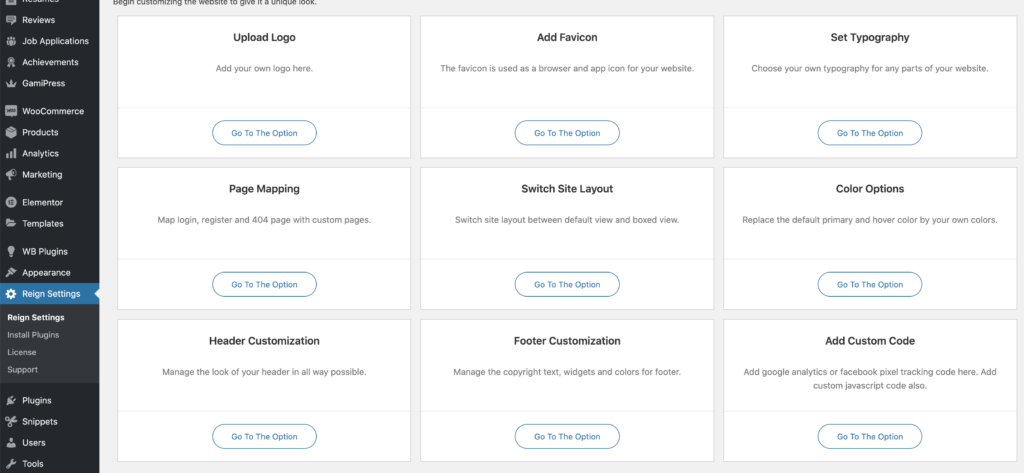Click the Analytics bar chart icon
This screenshot has height=473, width=1024.
[11, 153]
